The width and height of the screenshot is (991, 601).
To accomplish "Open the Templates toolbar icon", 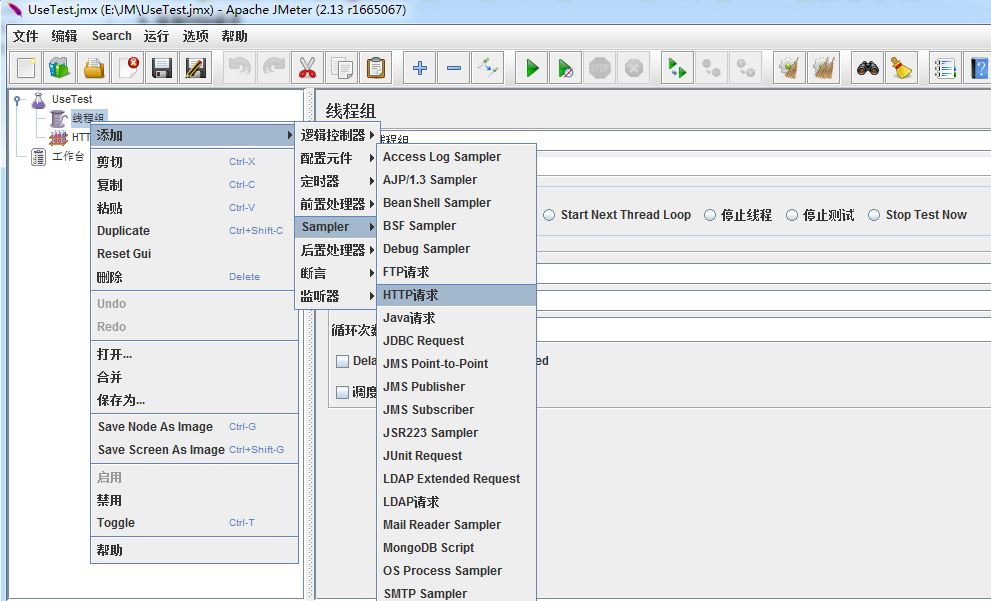I will coord(60,68).
